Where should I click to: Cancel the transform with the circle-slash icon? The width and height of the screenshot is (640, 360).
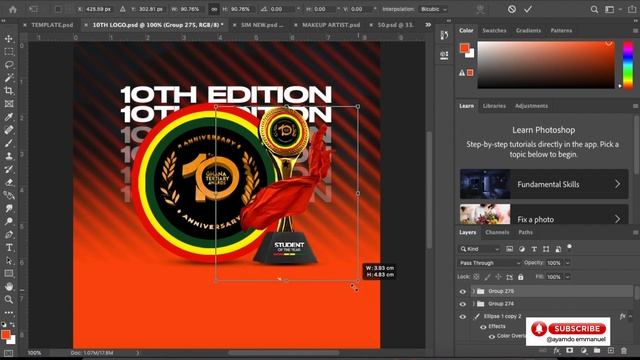pos(512,9)
